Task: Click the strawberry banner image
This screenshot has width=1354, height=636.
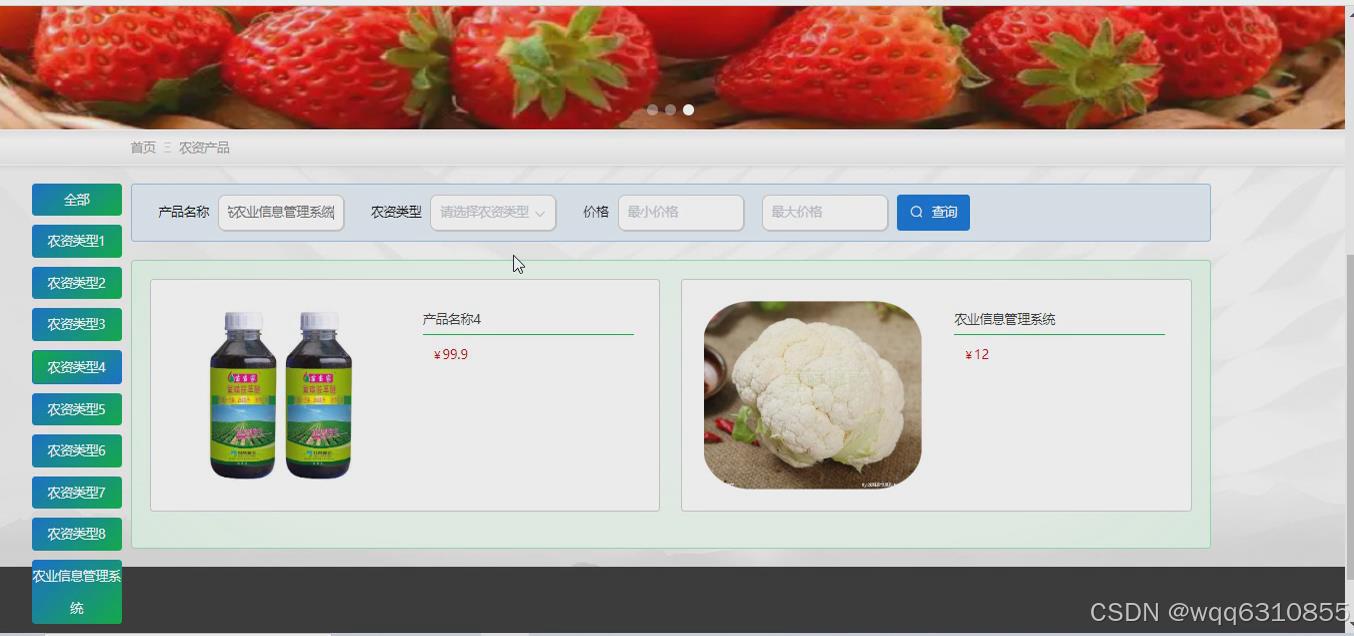Action: pyautogui.click(x=672, y=67)
